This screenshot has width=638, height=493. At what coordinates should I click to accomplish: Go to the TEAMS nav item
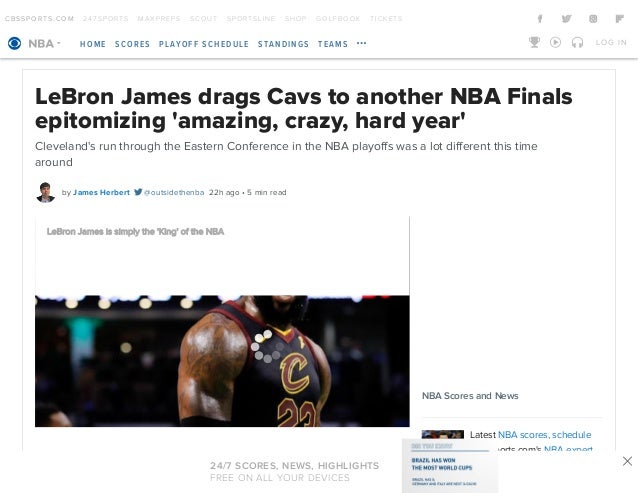pyautogui.click(x=333, y=44)
